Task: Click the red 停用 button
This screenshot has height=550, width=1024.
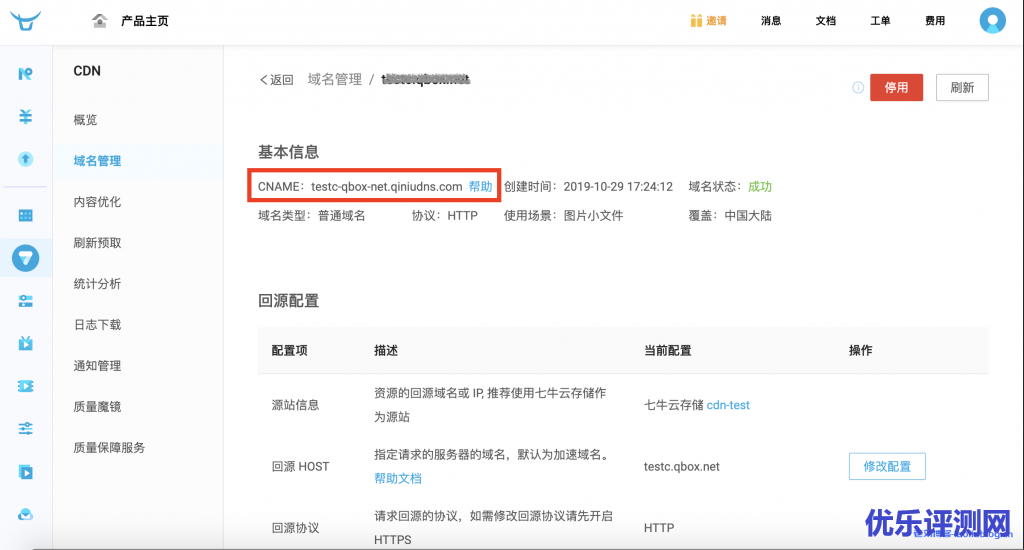Action: (x=896, y=88)
